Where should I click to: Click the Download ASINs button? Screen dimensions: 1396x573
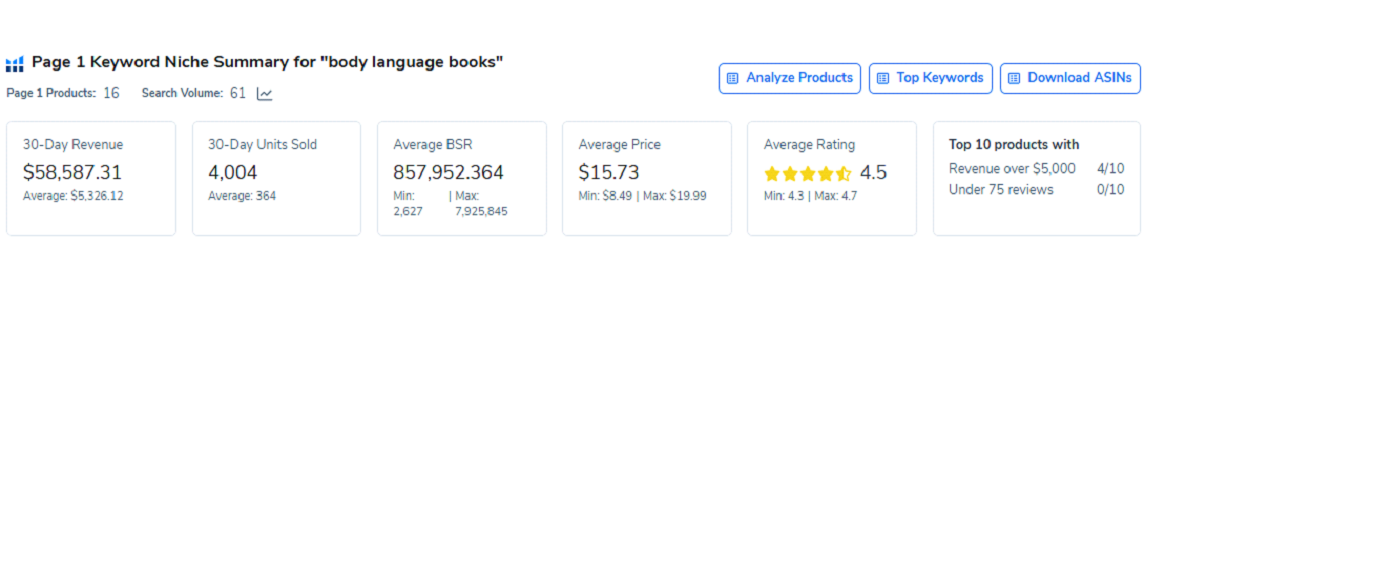pyautogui.click(x=1070, y=78)
